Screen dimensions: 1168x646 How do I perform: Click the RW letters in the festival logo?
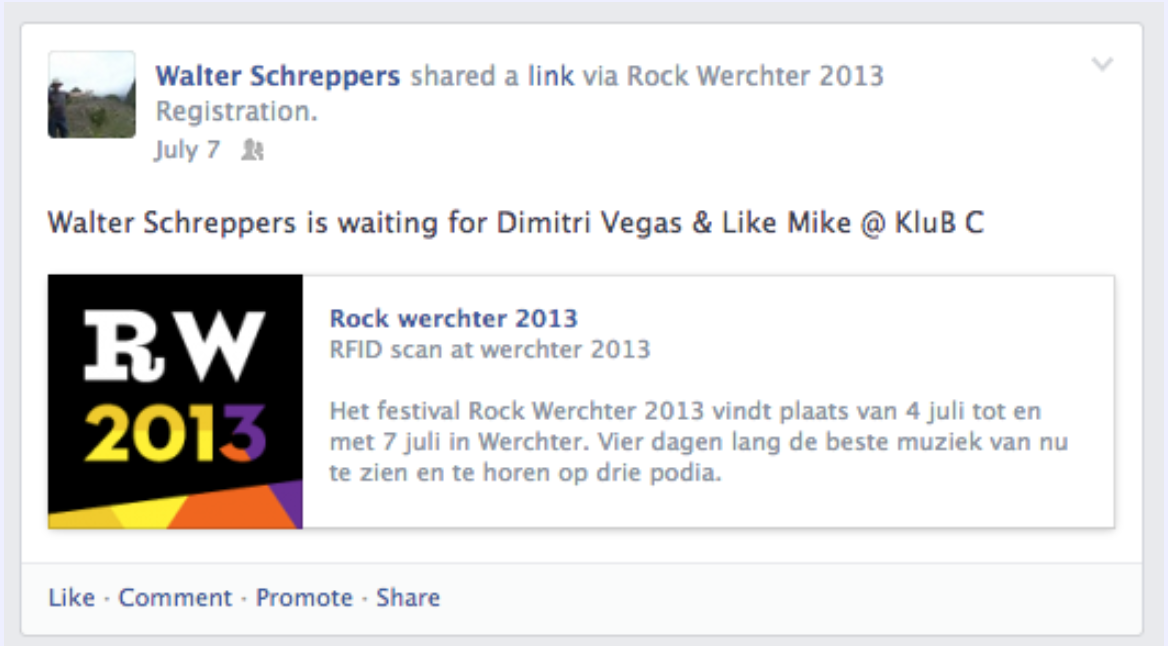pos(174,345)
